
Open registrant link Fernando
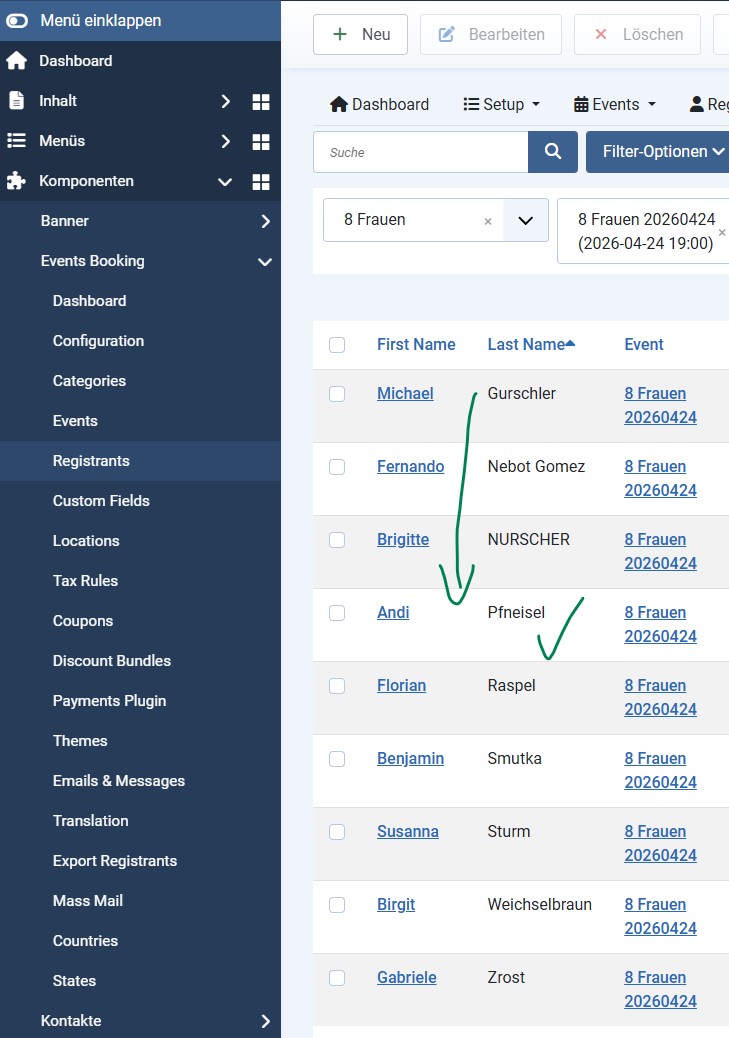click(410, 467)
